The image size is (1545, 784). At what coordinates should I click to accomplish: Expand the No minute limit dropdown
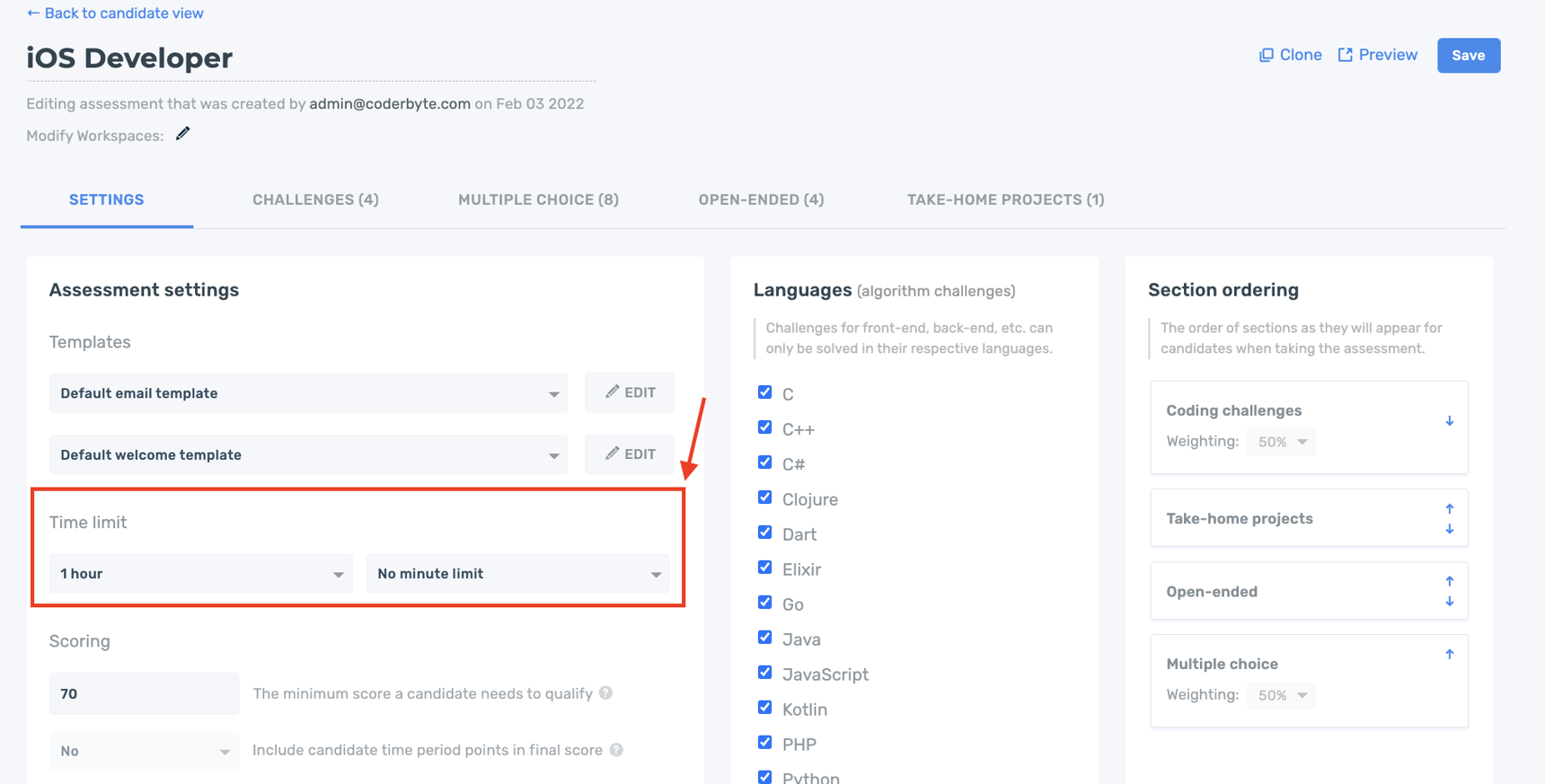[x=517, y=574]
